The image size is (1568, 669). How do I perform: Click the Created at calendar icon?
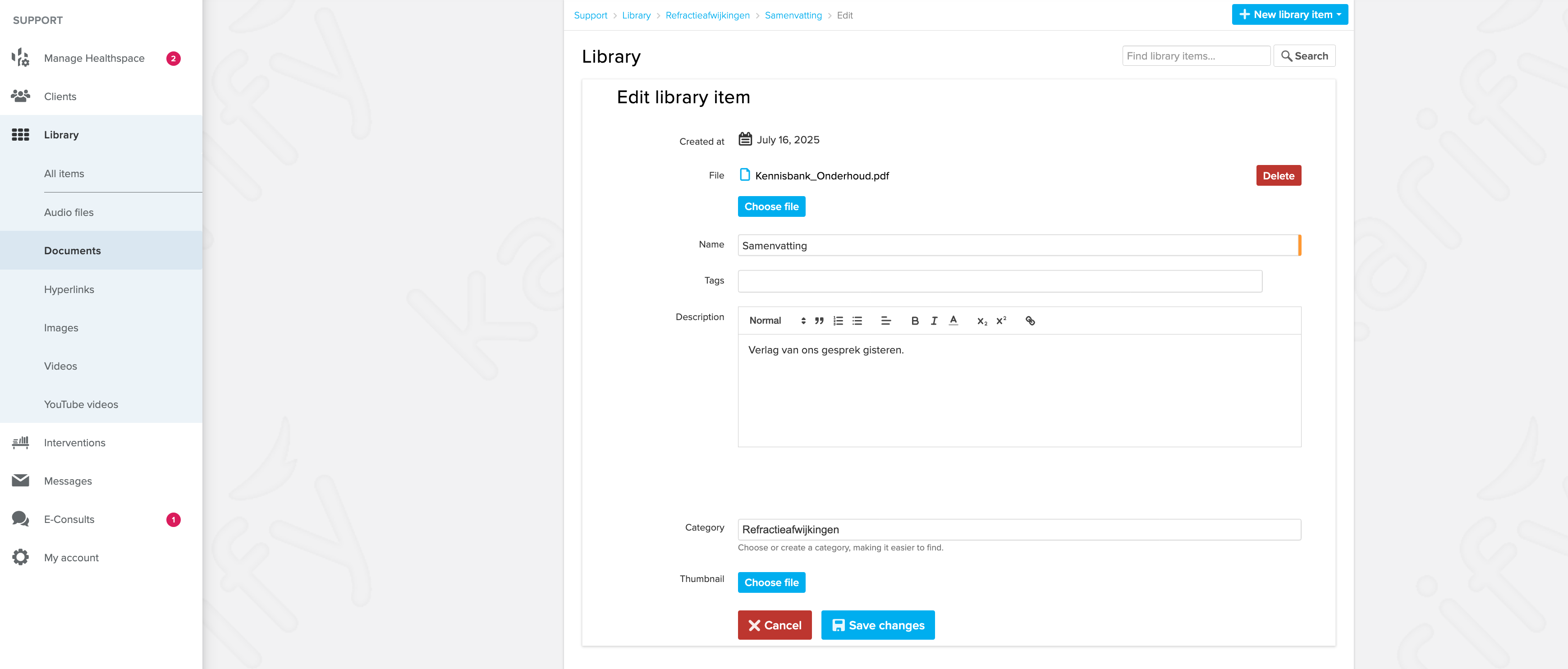tap(745, 139)
